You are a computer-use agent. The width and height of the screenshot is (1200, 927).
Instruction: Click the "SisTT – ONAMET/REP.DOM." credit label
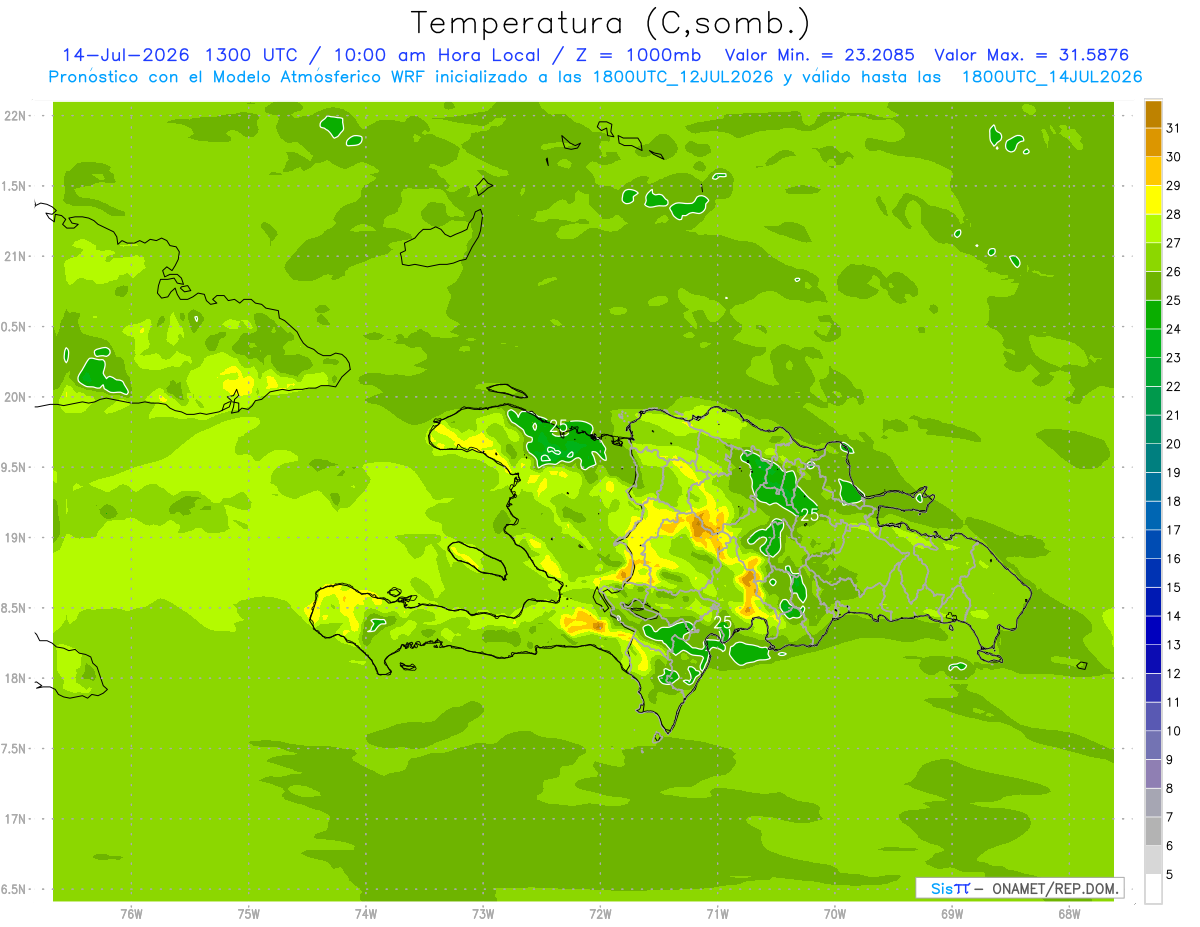click(1020, 888)
